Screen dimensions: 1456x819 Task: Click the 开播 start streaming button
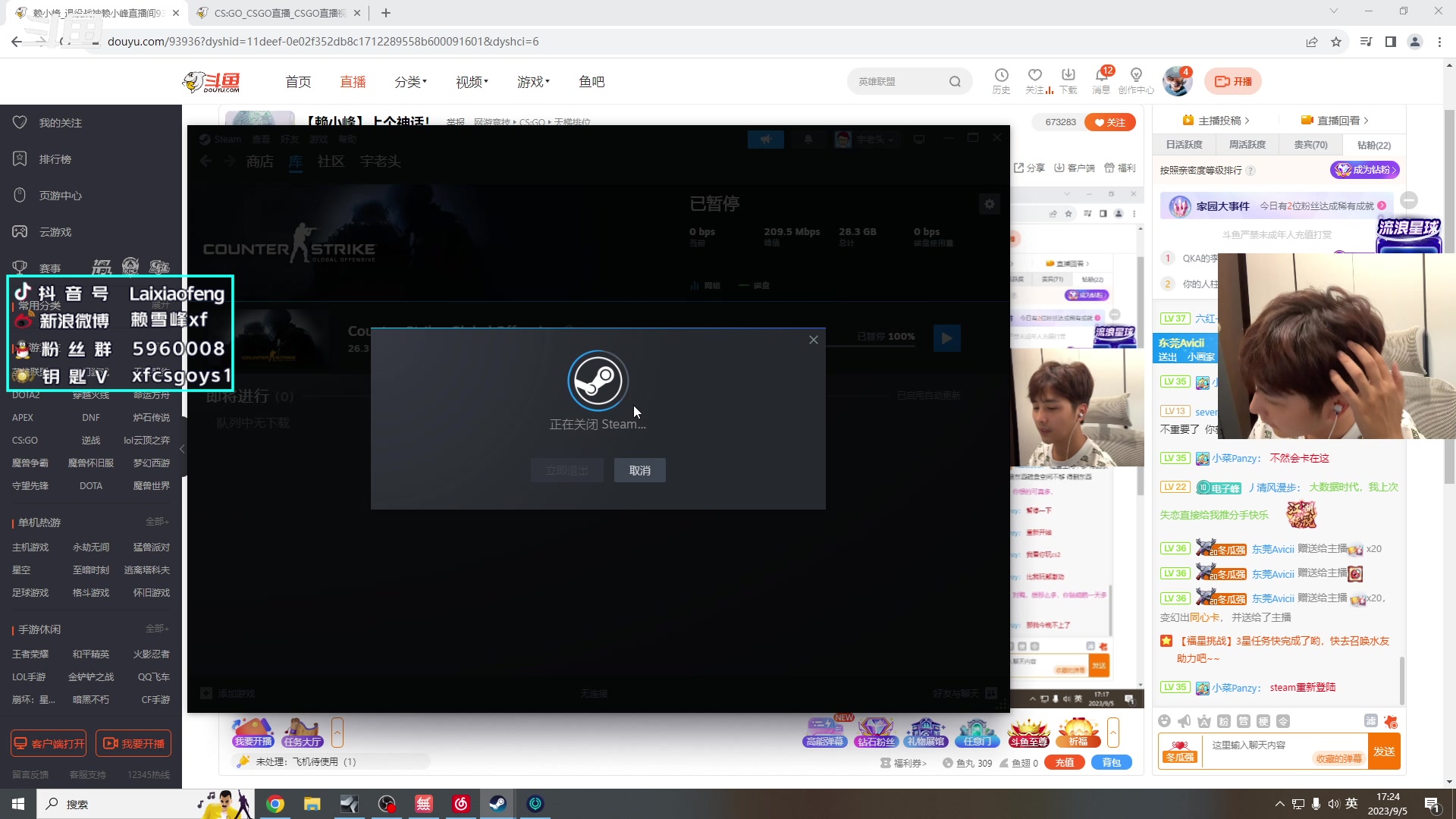1233,81
